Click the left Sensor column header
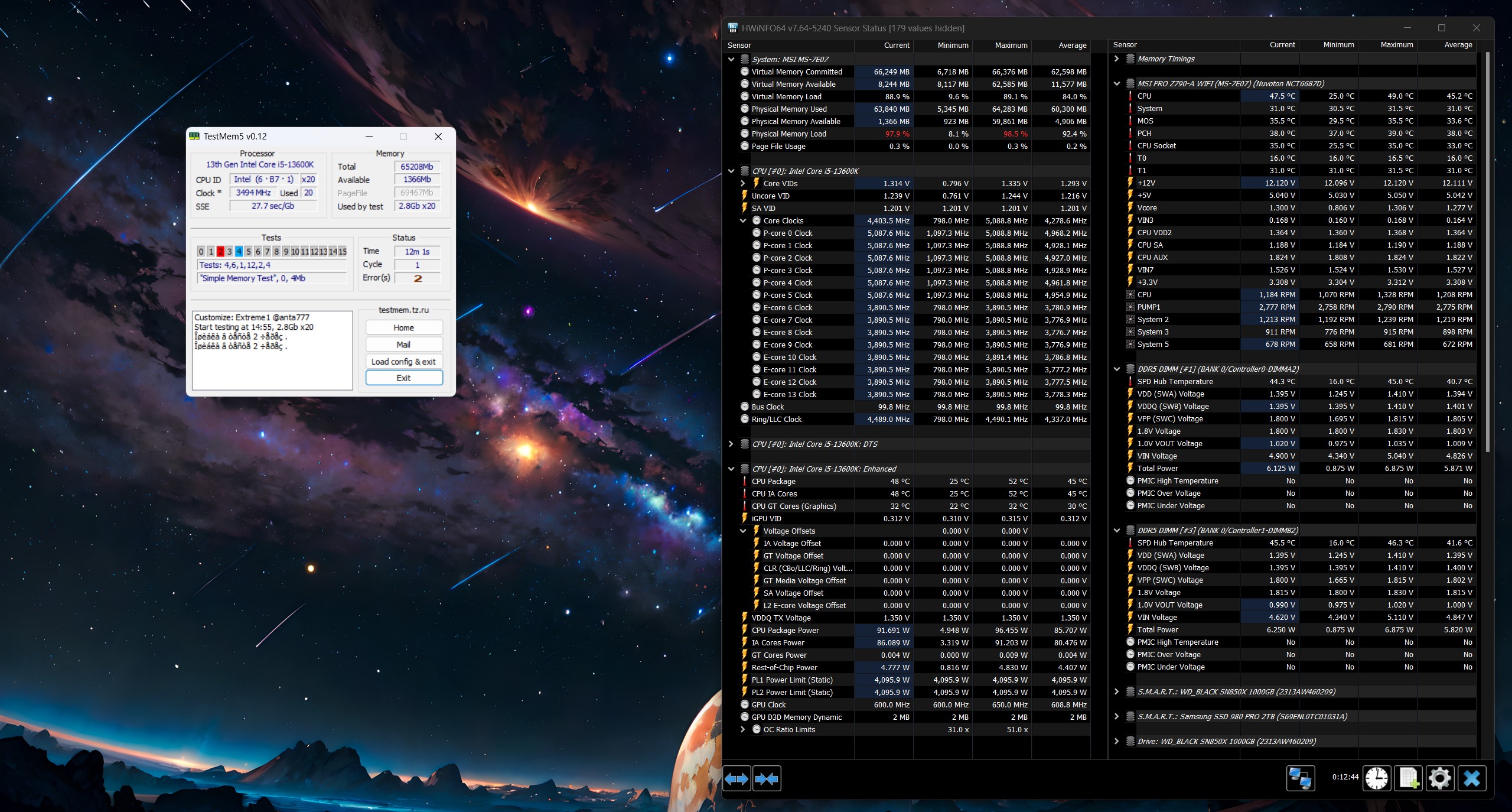Viewport: 1512px width, 812px height. (x=788, y=45)
